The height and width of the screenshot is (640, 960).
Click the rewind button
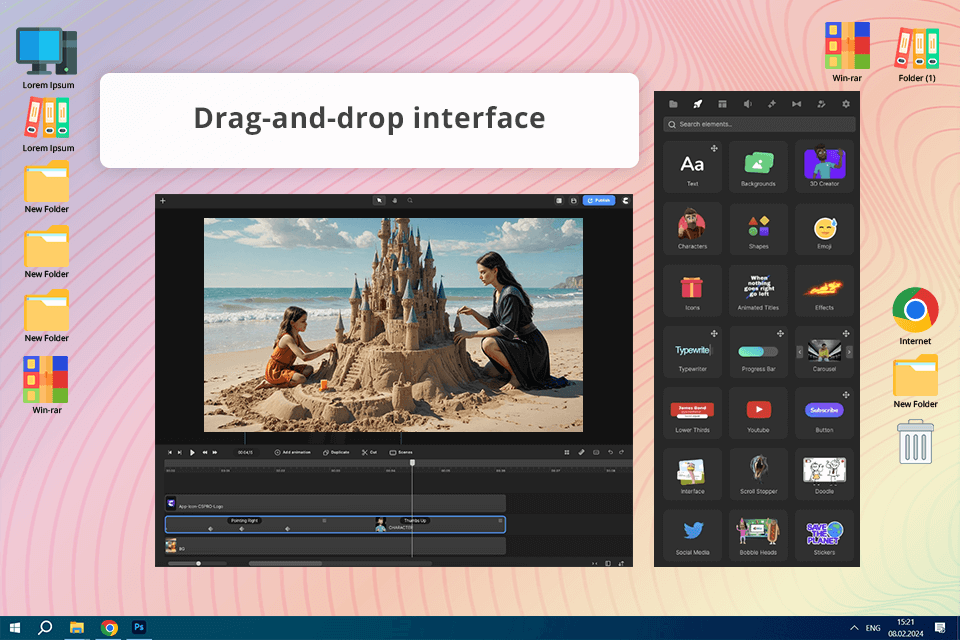tap(205, 453)
